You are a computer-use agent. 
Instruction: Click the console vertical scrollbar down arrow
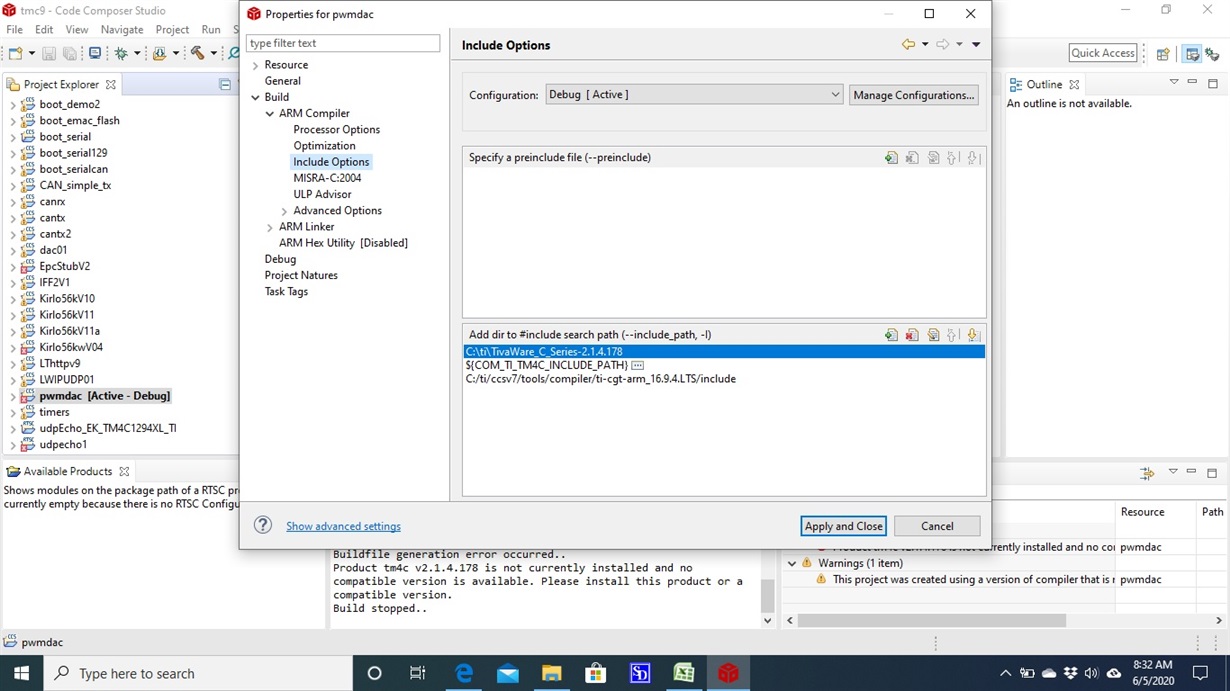pyautogui.click(x=768, y=620)
